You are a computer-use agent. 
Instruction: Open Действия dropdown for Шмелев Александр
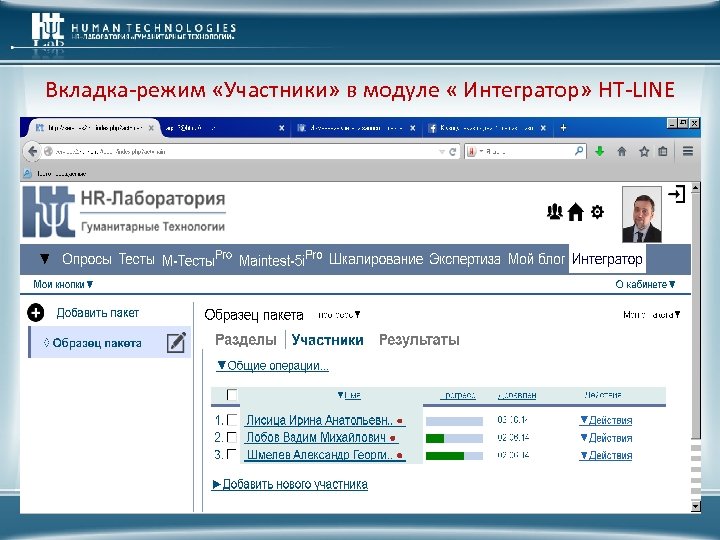(606, 455)
